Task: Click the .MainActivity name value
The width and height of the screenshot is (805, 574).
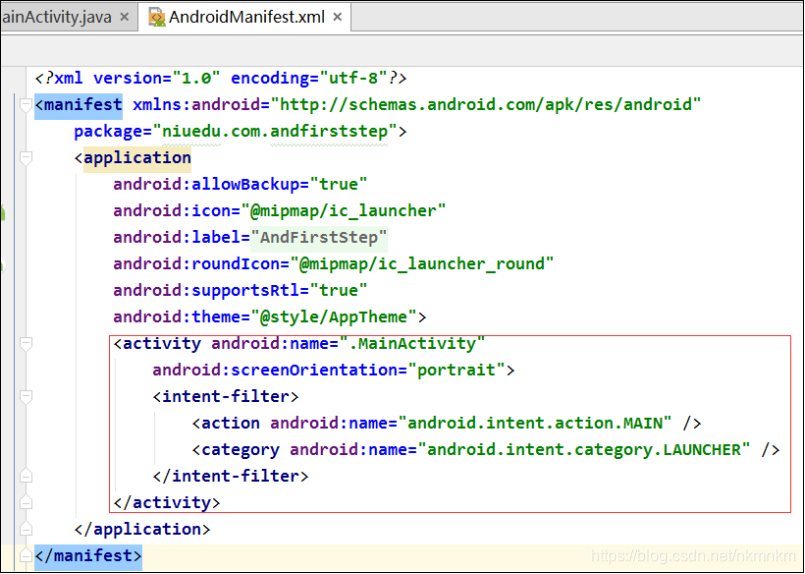Action: pyautogui.click(x=412, y=343)
